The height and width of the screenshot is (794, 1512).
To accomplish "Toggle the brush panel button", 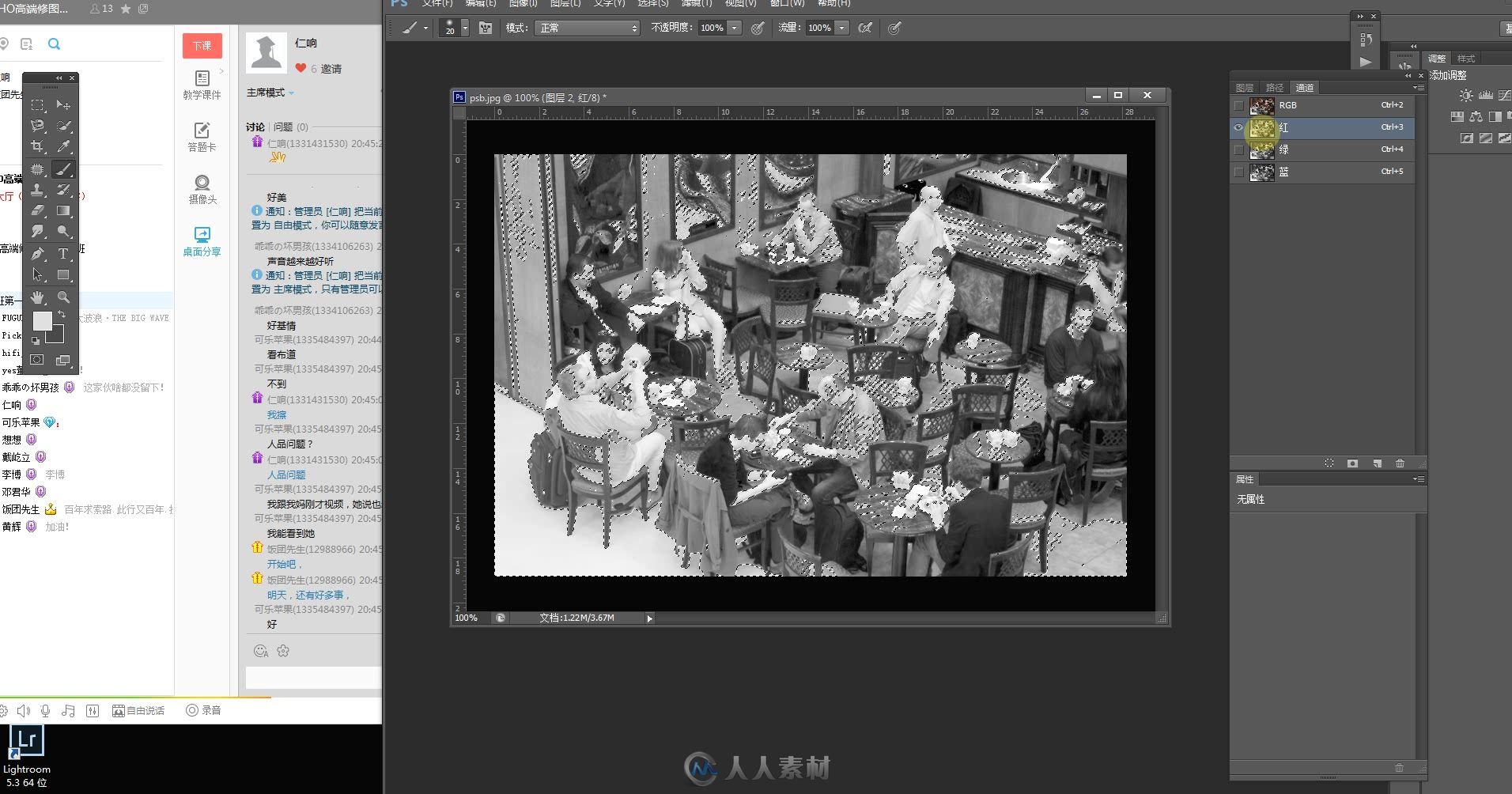I will (x=486, y=28).
